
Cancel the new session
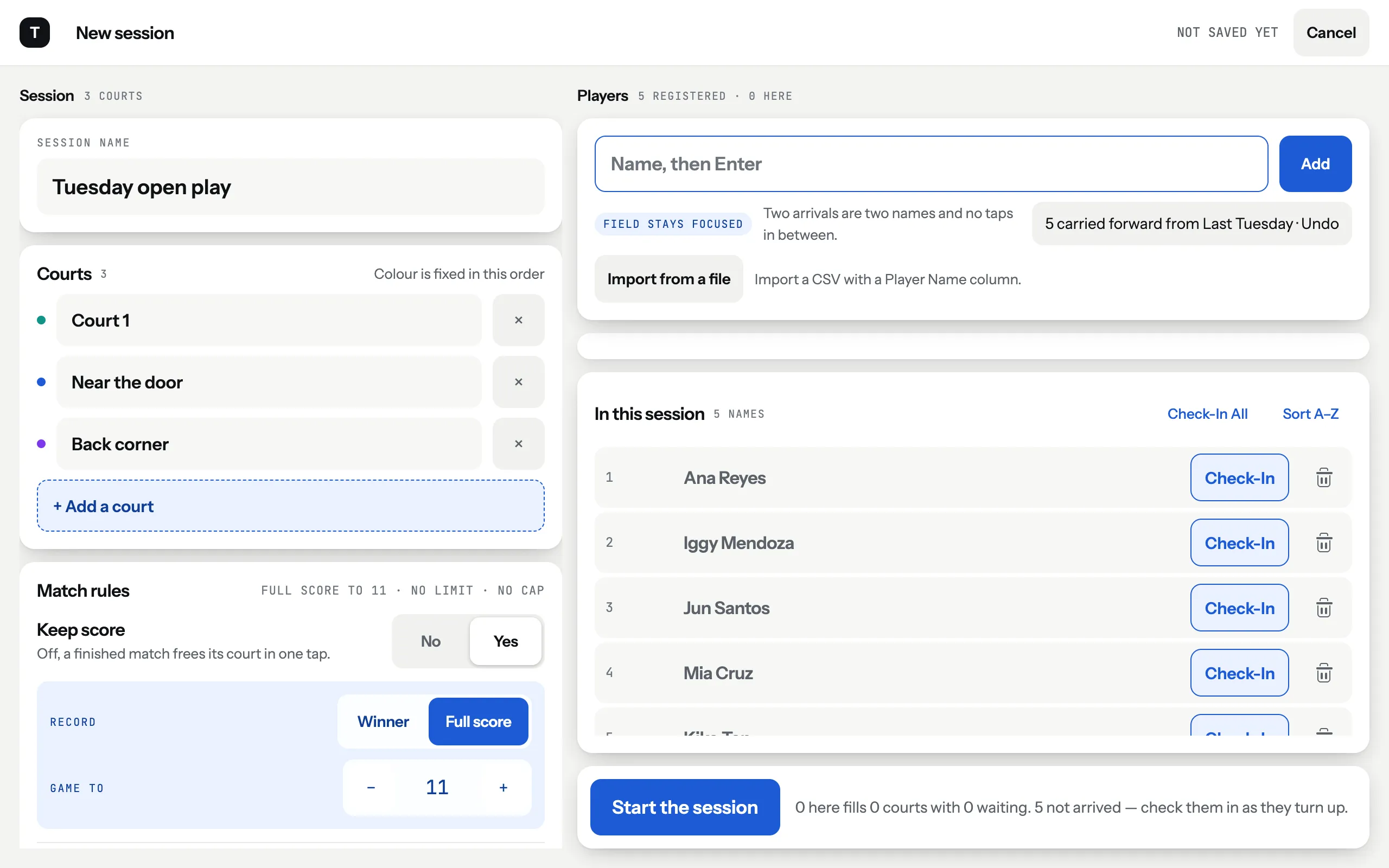click(x=1331, y=33)
